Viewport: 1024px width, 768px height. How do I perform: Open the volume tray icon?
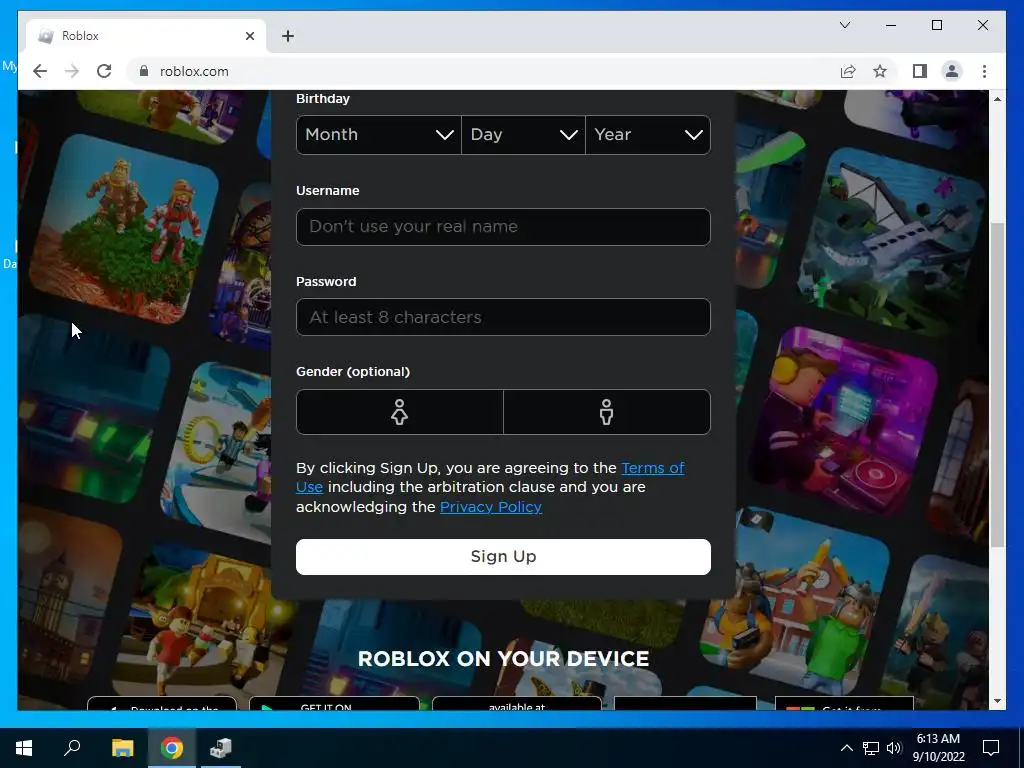tap(894, 748)
